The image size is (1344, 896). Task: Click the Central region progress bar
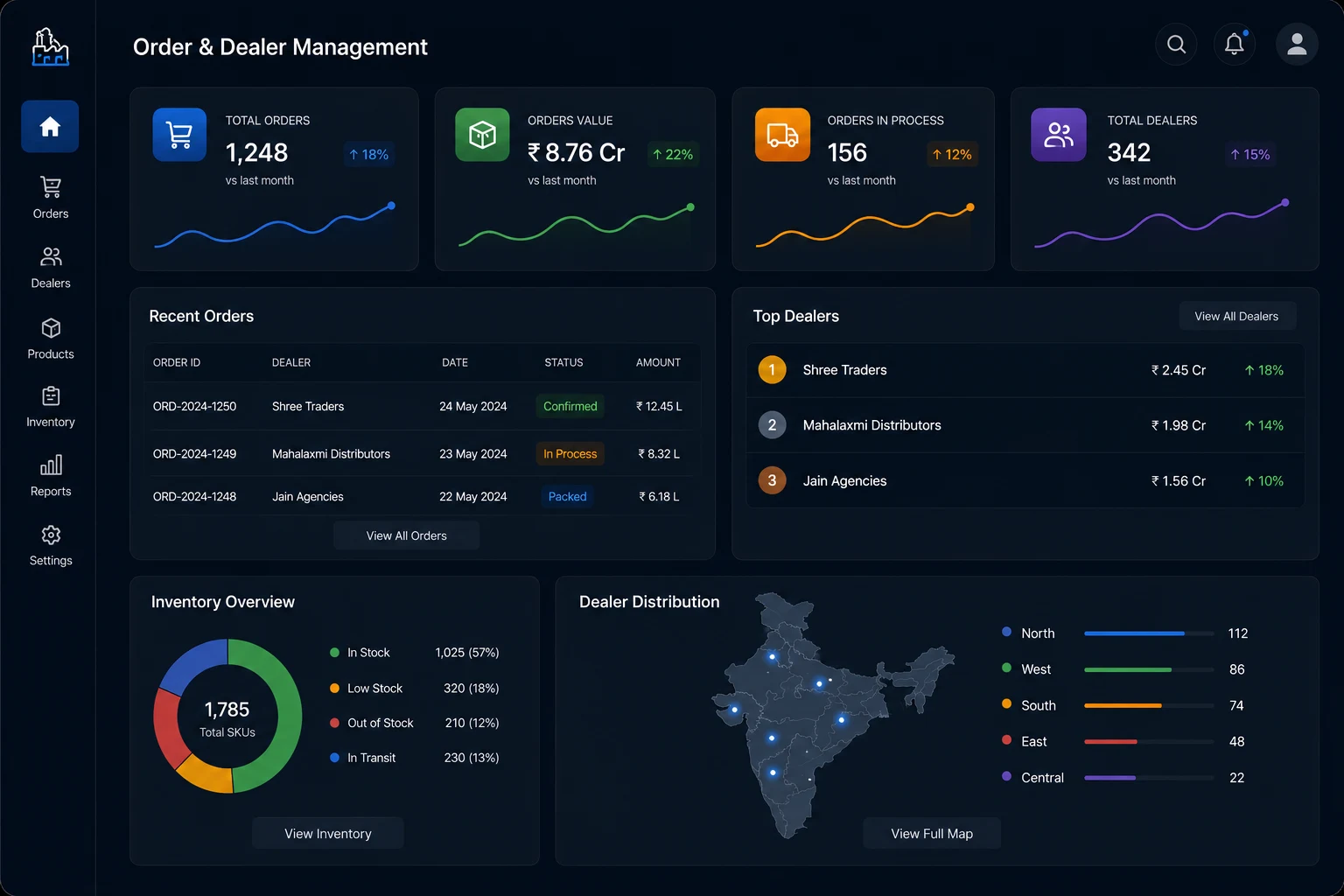[1149, 777]
